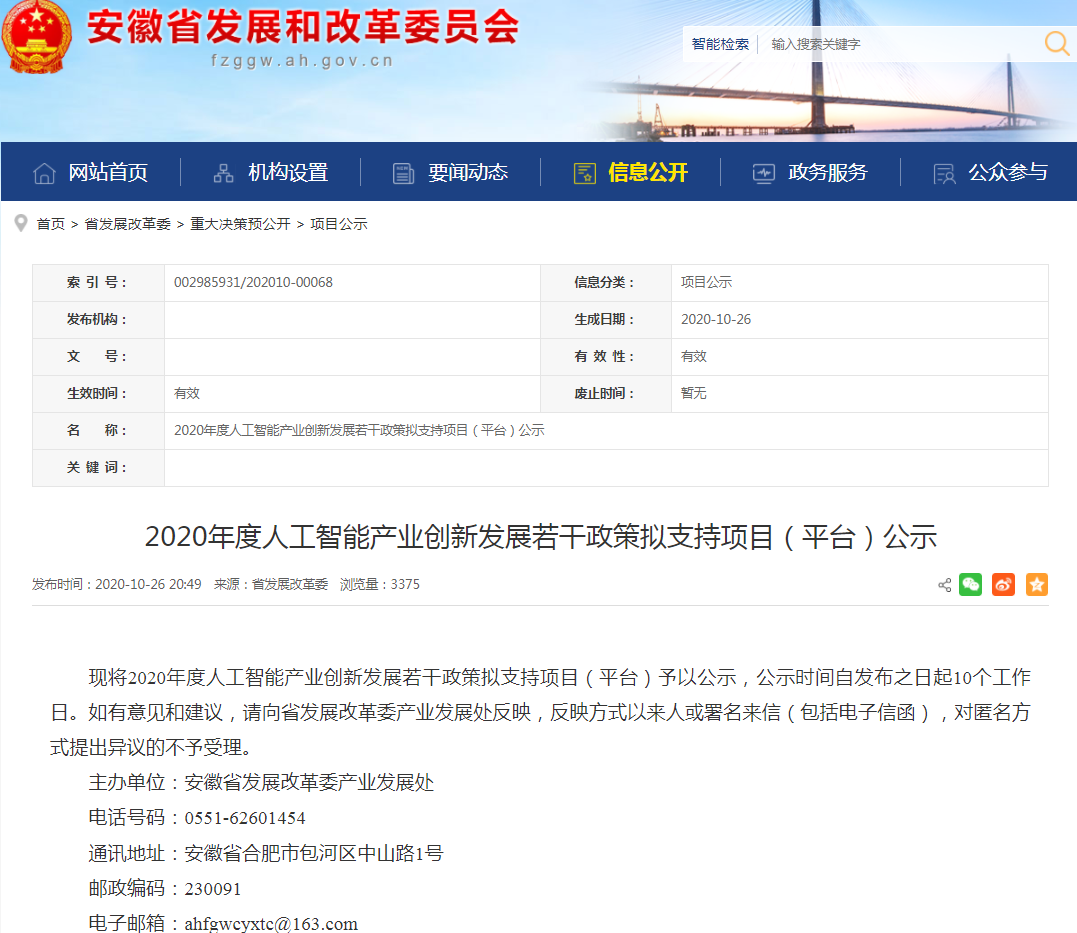
Task: Click the share icon beside WeChat
Action: pos(944,585)
